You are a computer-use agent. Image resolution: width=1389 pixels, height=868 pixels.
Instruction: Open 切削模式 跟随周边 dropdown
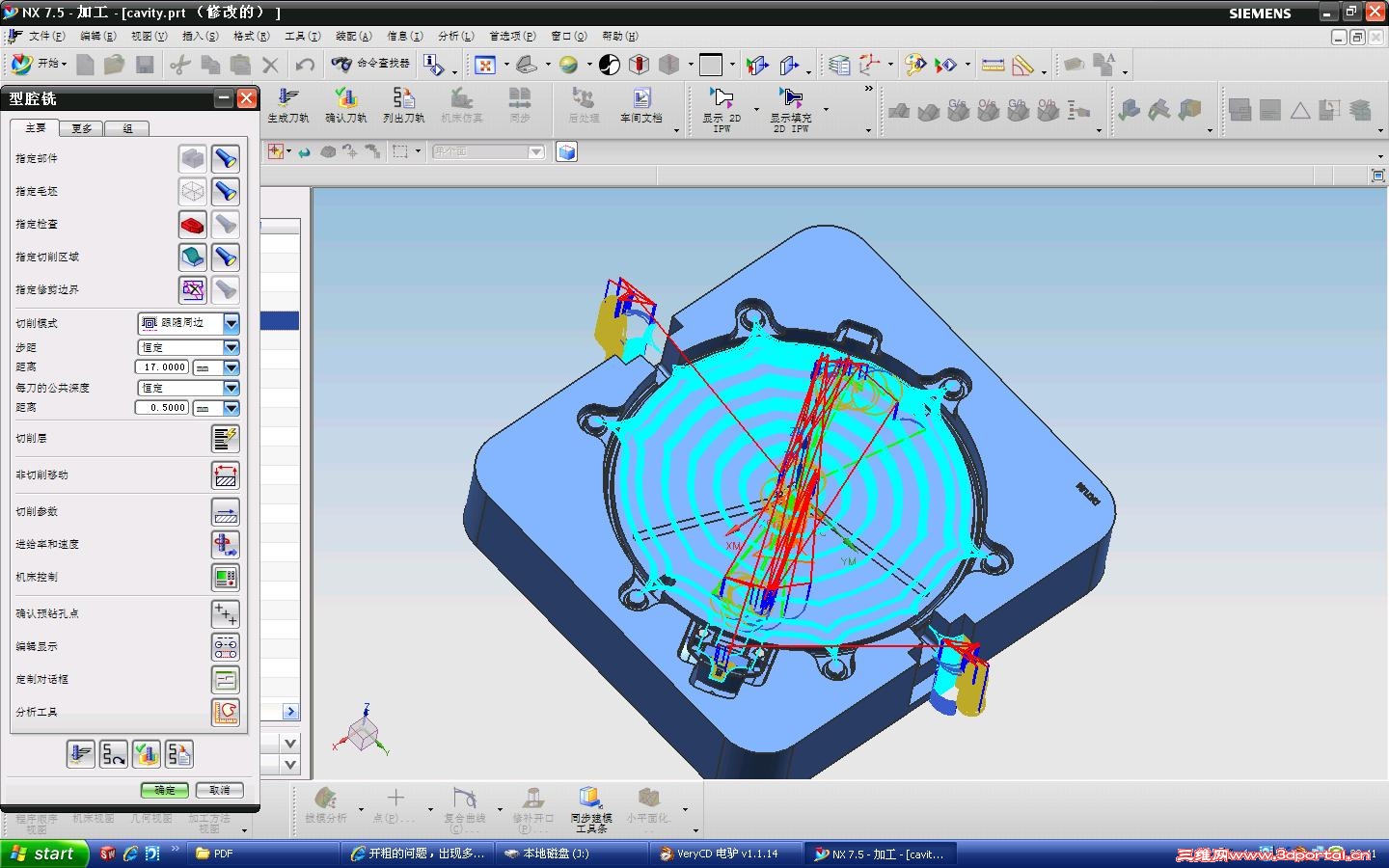point(231,323)
